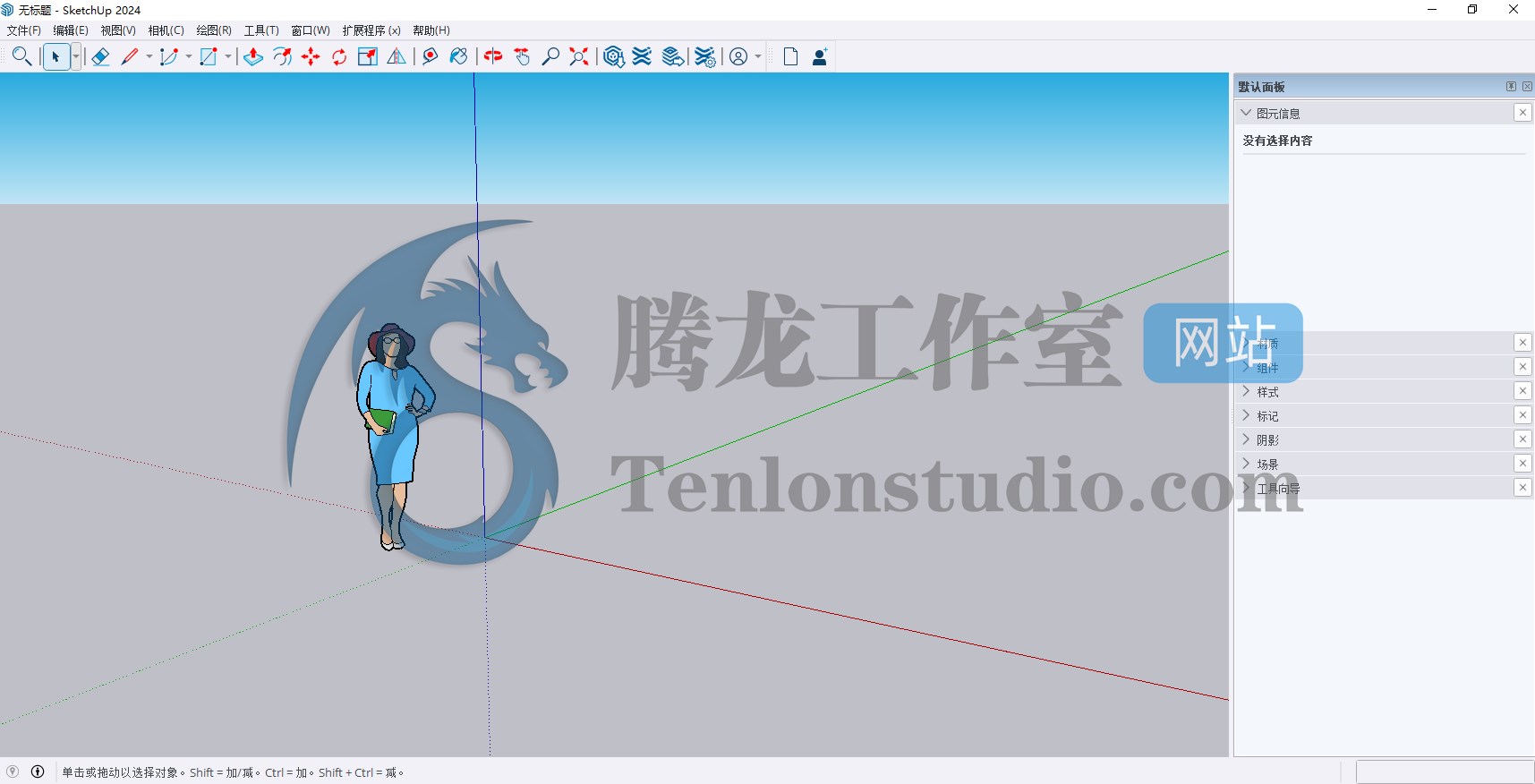The image size is (1535, 784).
Task: Open the Extension Manager
Action: pyautogui.click(x=705, y=56)
